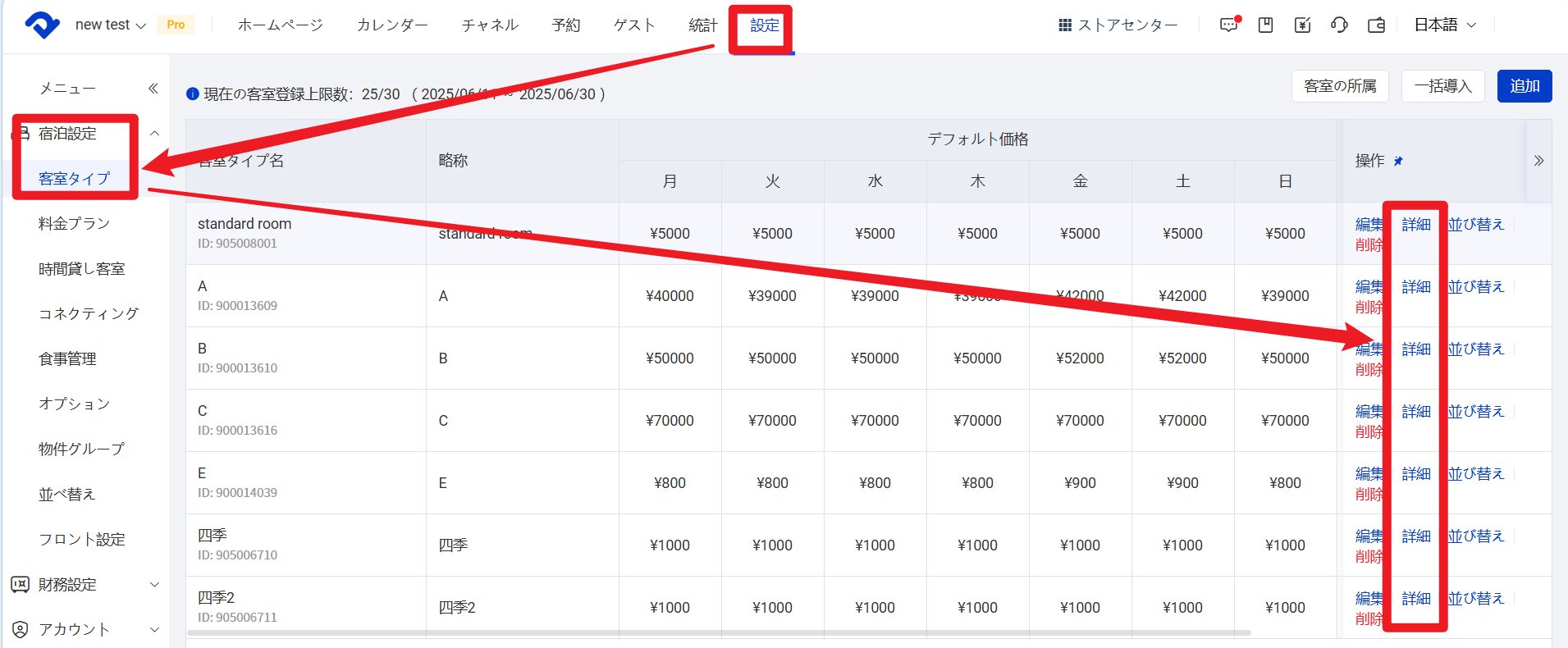Click the blue 追加 button
The image size is (1568, 648).
click(x=1525, y=86)
